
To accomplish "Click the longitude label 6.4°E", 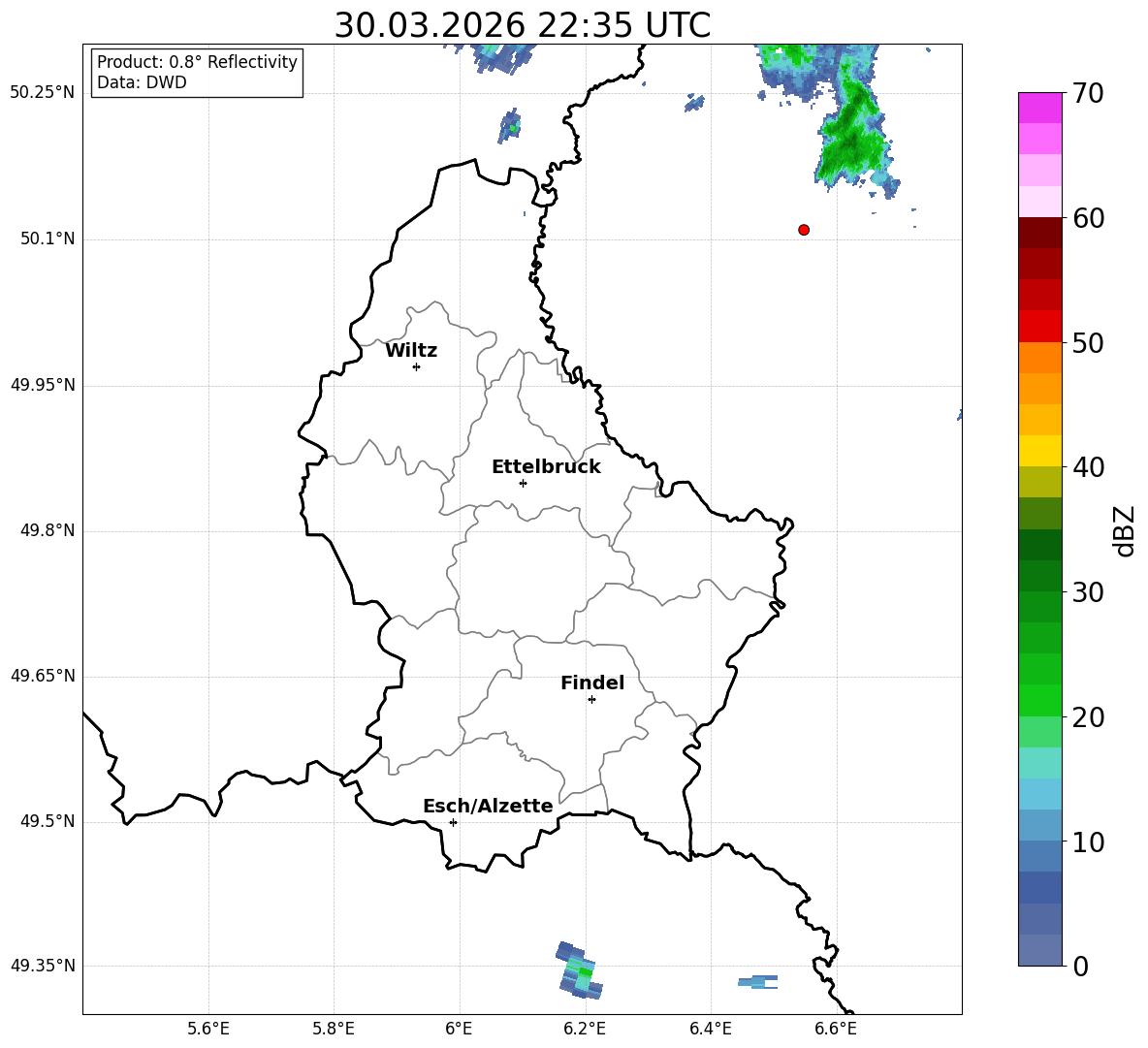I will [x=710, y=1029].
